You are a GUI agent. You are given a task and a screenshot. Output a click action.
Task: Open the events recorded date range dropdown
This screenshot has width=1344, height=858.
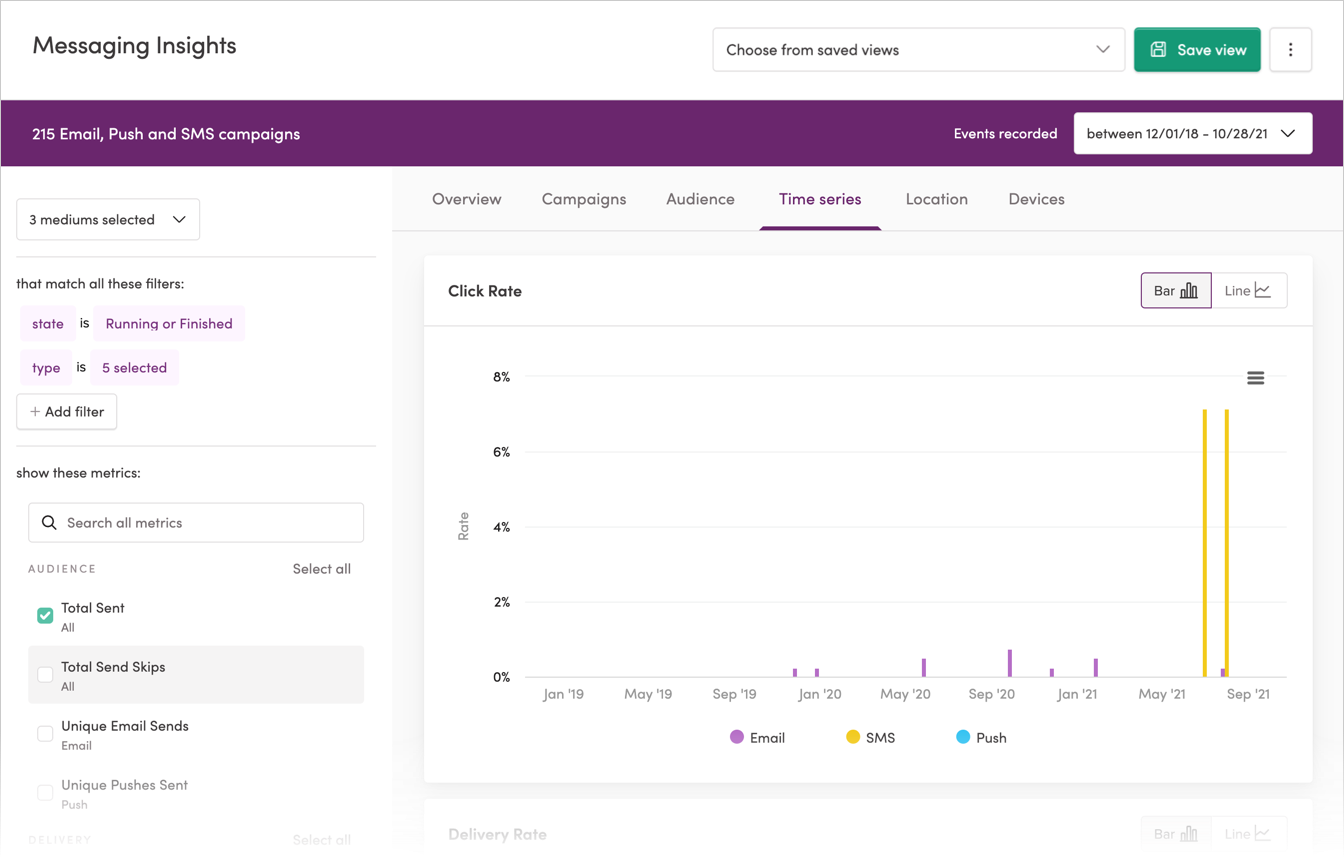tap(1193, 133)
